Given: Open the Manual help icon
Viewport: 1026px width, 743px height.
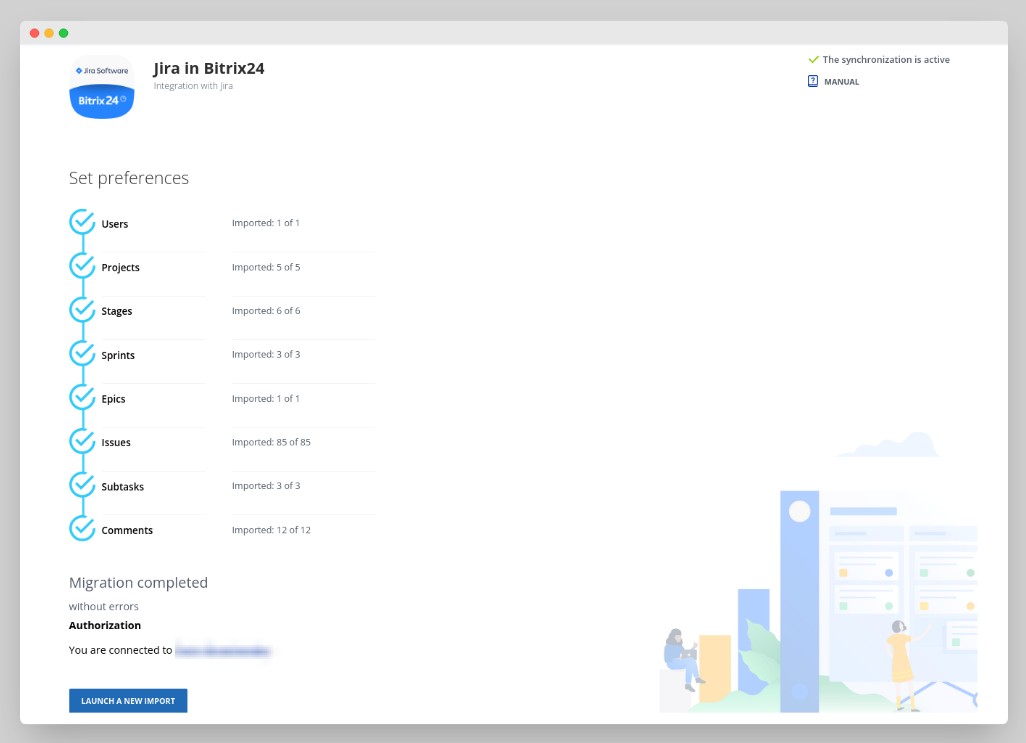Looking at the screenshot, I should pyautogui.click(x=813, y=81).
